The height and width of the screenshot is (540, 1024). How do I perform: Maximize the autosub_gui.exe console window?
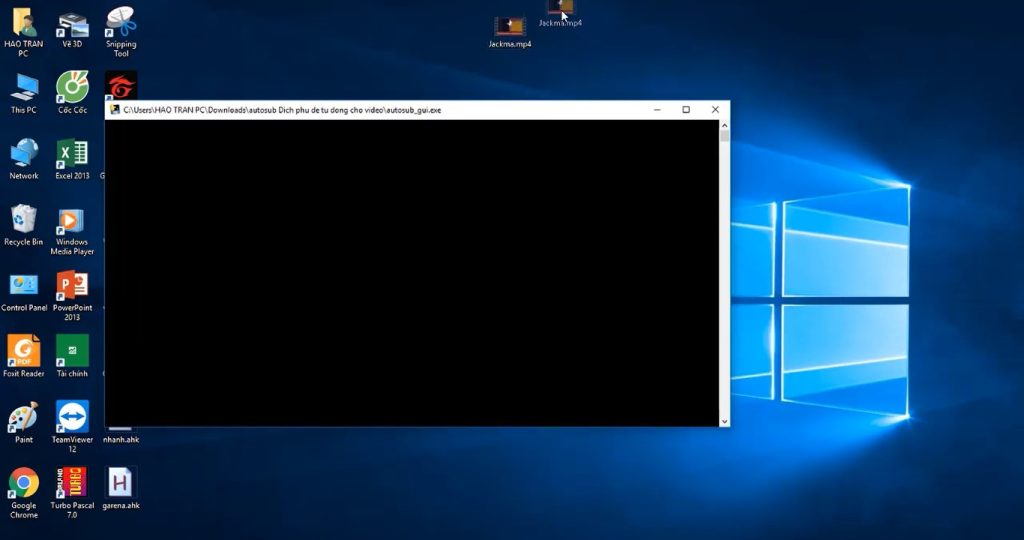[x=686, y=110]
